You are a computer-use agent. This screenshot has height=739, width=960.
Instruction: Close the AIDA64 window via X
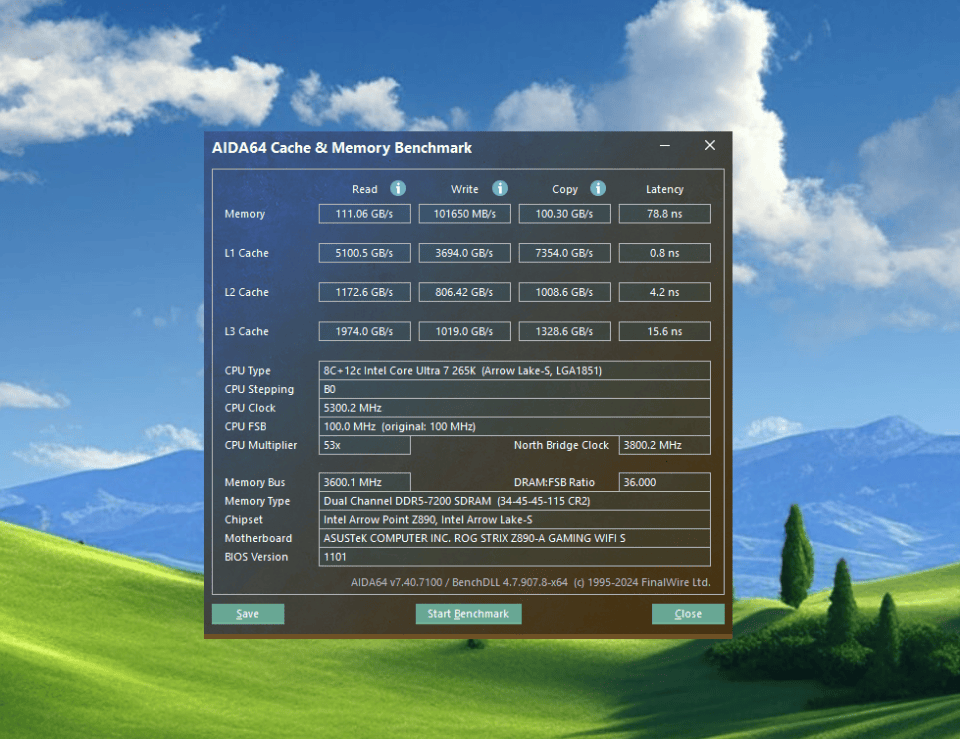click(710, 145)
